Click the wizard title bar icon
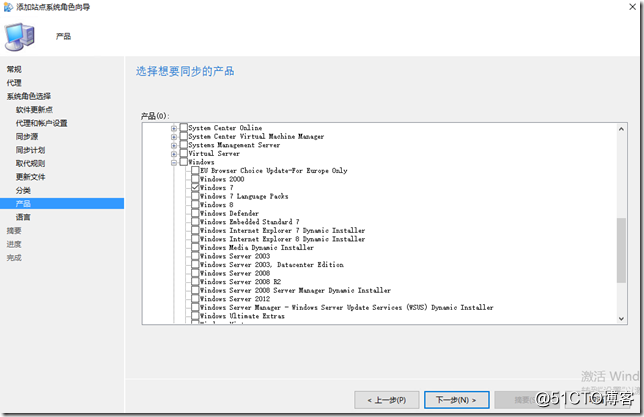 tap(8, 7)
